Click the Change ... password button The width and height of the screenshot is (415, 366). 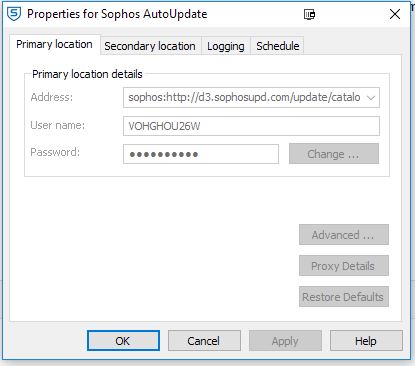tap(334, 154)
